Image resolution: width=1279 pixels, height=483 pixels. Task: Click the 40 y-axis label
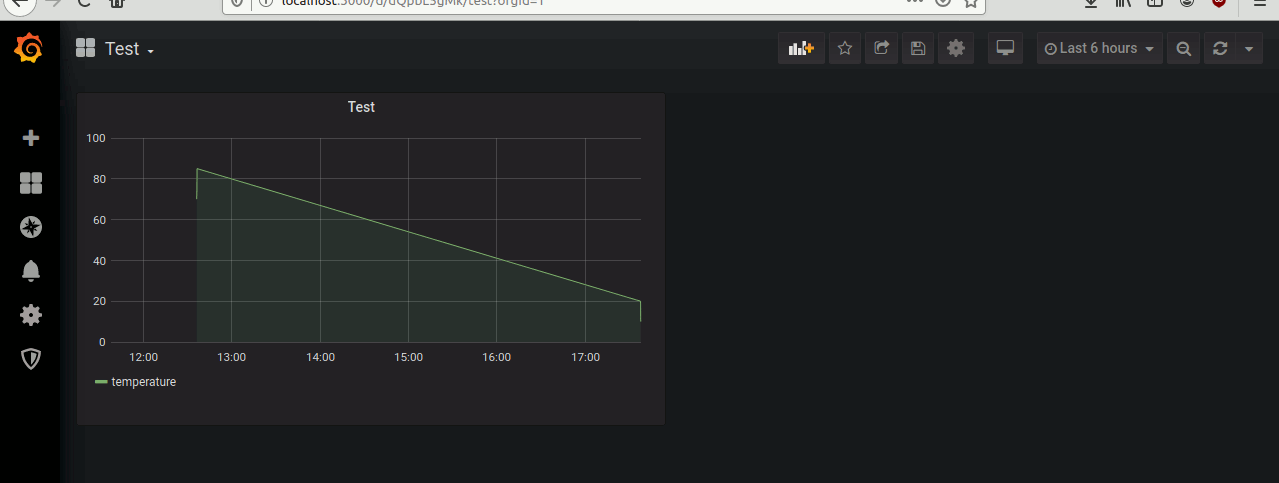99,261
